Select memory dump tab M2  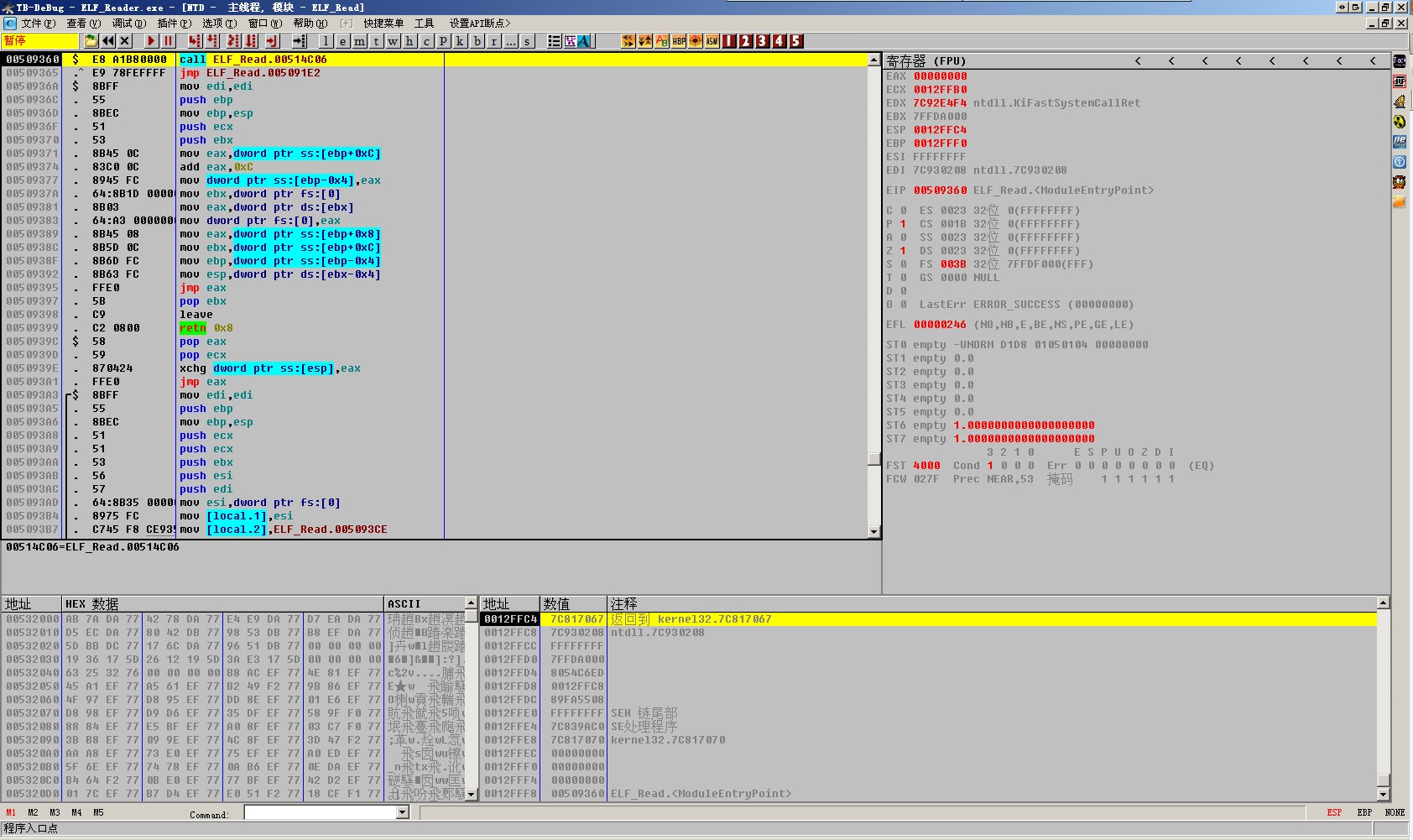click(33, 812)
